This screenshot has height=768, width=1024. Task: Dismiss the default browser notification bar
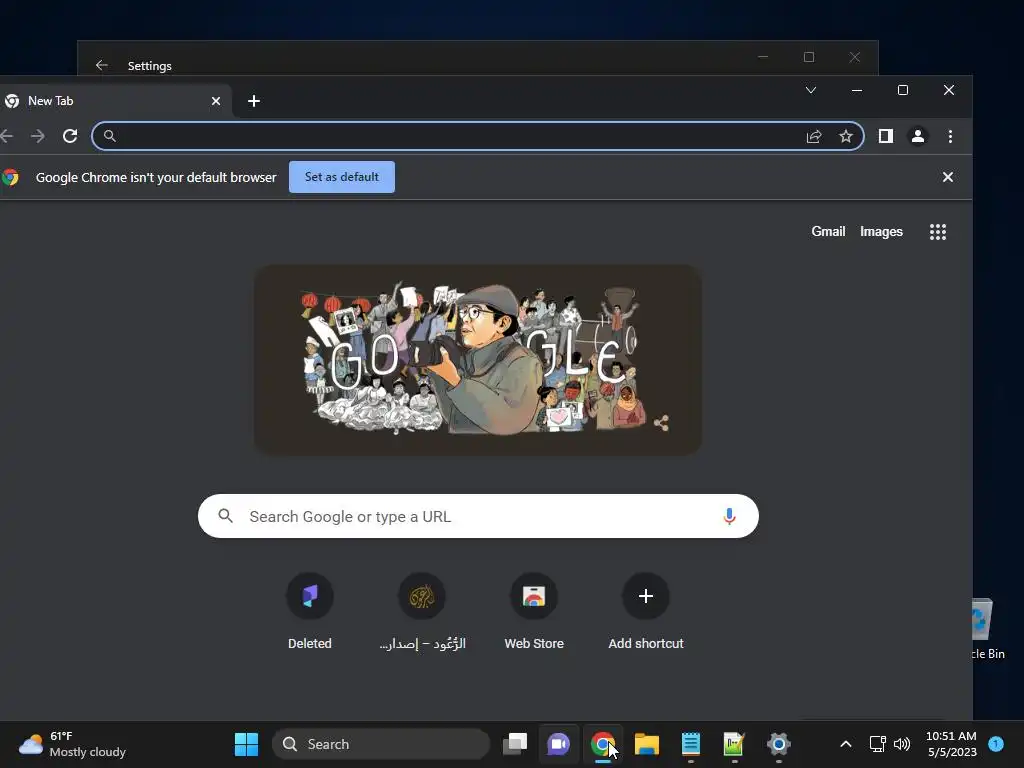[x=948, y=177]
